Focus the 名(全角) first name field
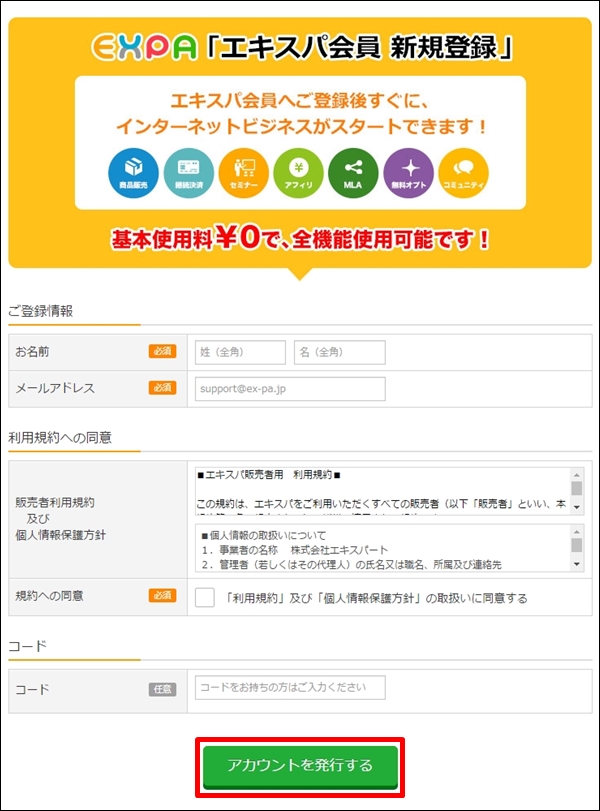600x811 pixels. coord(340,352)
